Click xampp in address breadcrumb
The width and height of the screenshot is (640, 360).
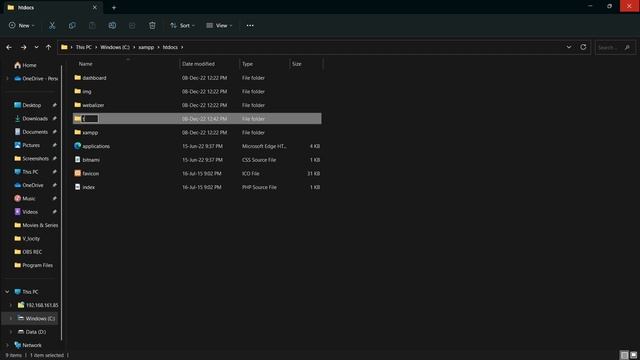click(x=146, y=47)
